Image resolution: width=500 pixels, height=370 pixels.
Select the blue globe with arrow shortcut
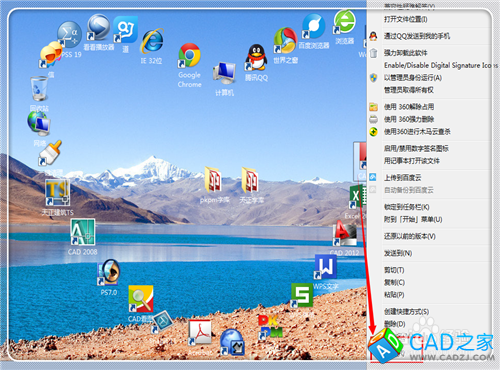coord(232,342)
